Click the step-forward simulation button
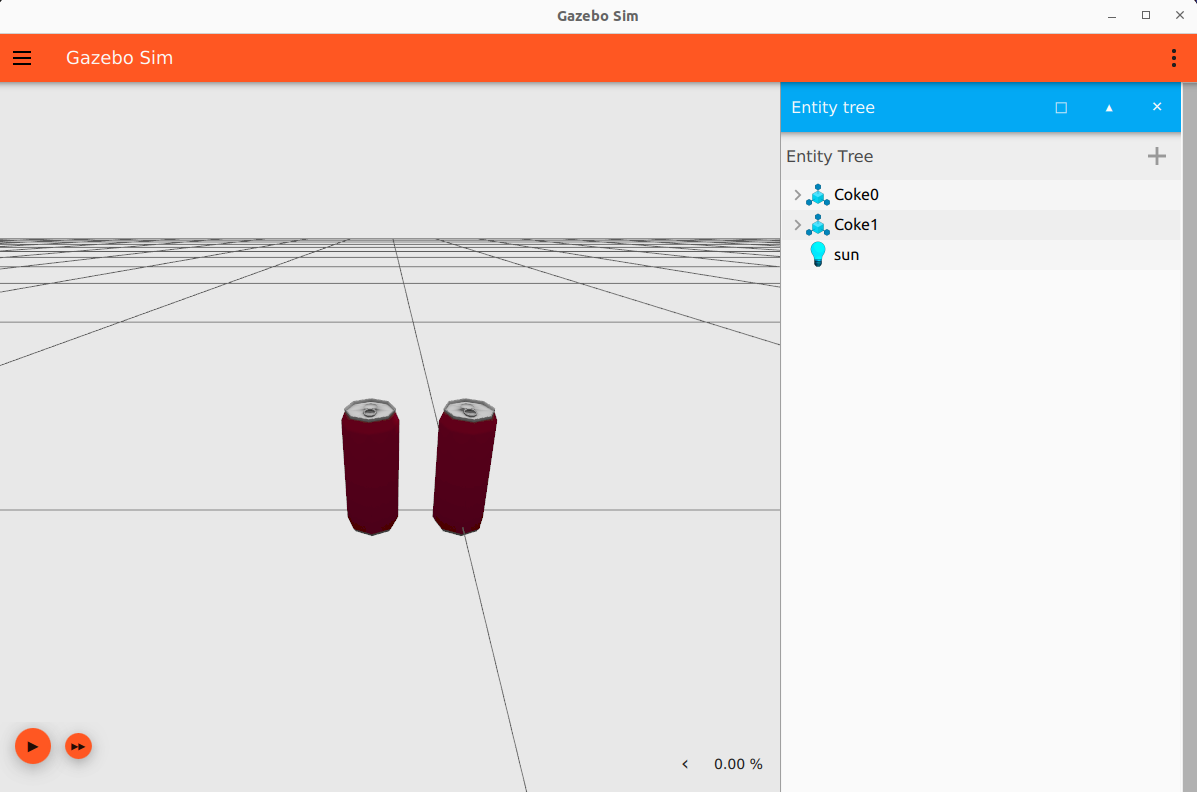The image size is (1197, 792). tap(79, 746)
